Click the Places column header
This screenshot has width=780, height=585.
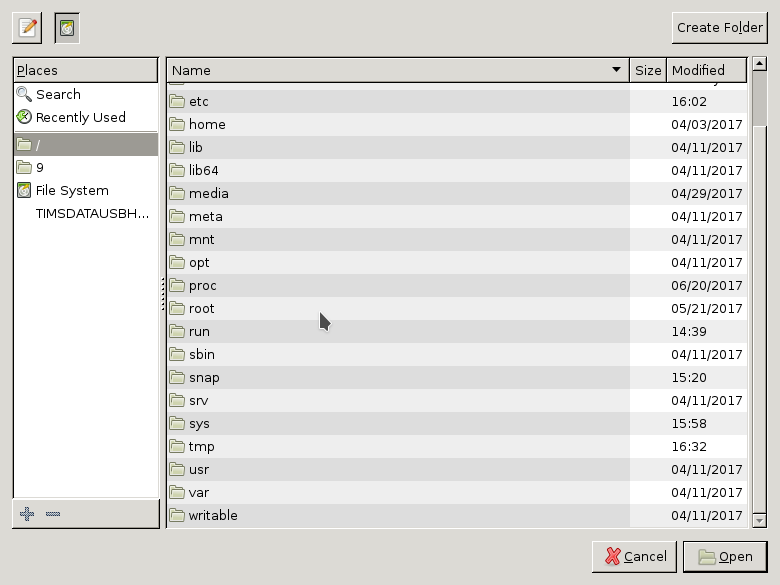pyautogui.click(x=86, y=70)
